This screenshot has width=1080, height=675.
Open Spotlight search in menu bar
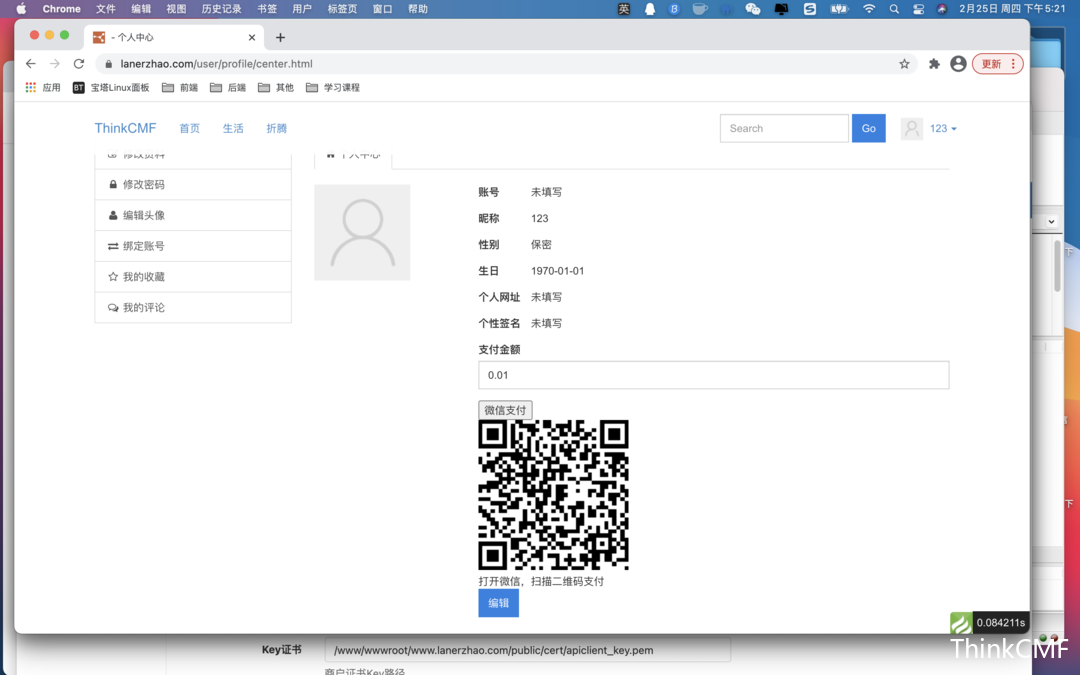pos(894,9)
